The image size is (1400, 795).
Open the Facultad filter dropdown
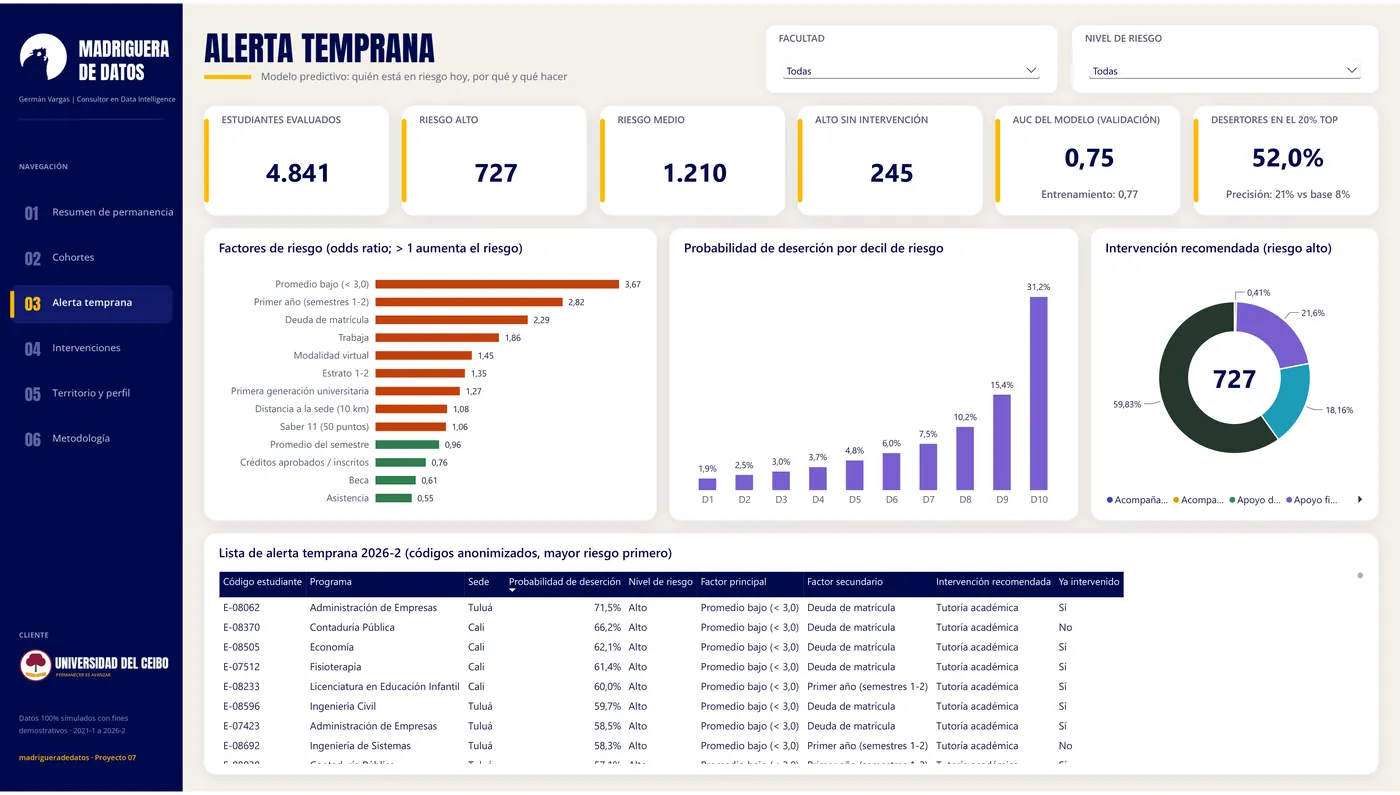(912, 71)
